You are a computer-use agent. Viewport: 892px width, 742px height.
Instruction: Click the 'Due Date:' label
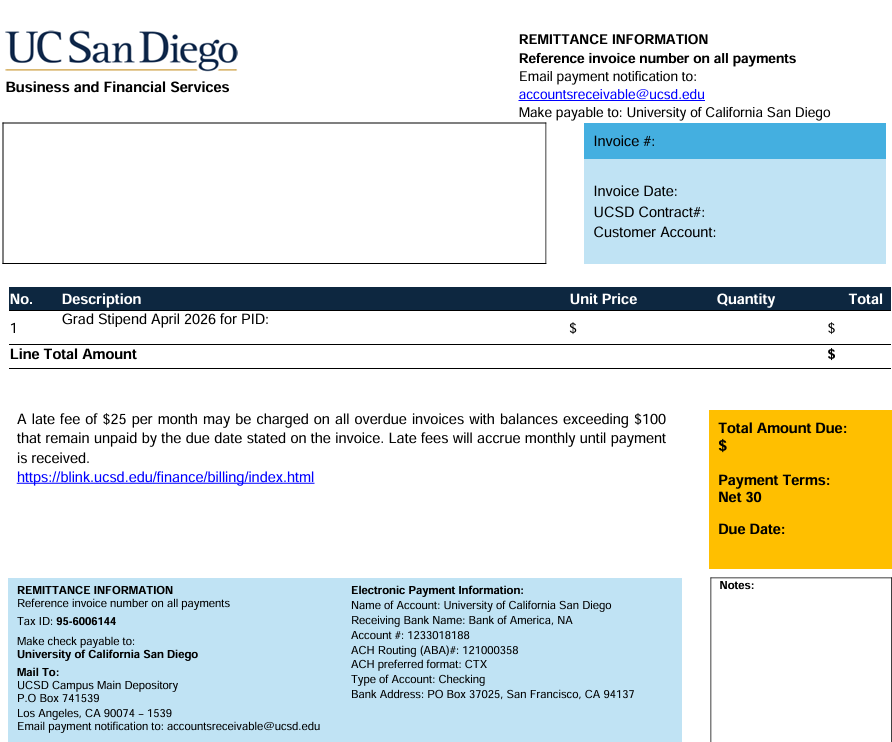pyautogui.click(x=751, y=529)
